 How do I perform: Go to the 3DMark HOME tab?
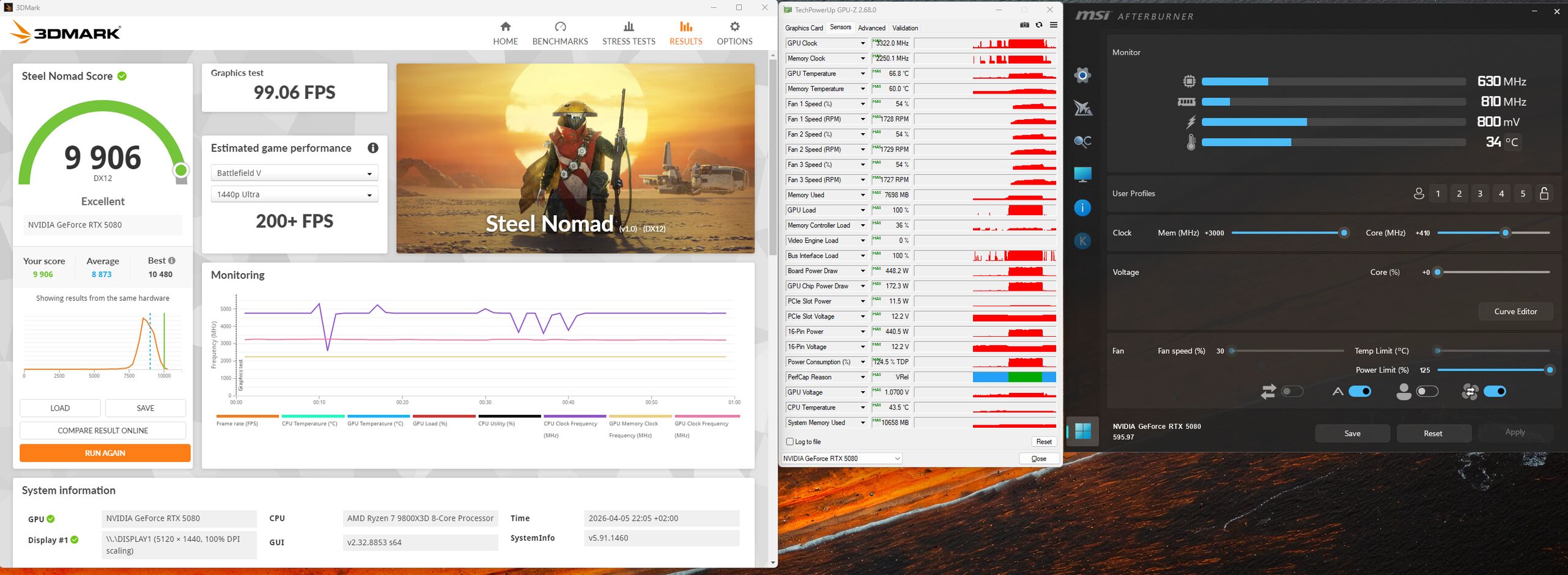coord(505,34)
